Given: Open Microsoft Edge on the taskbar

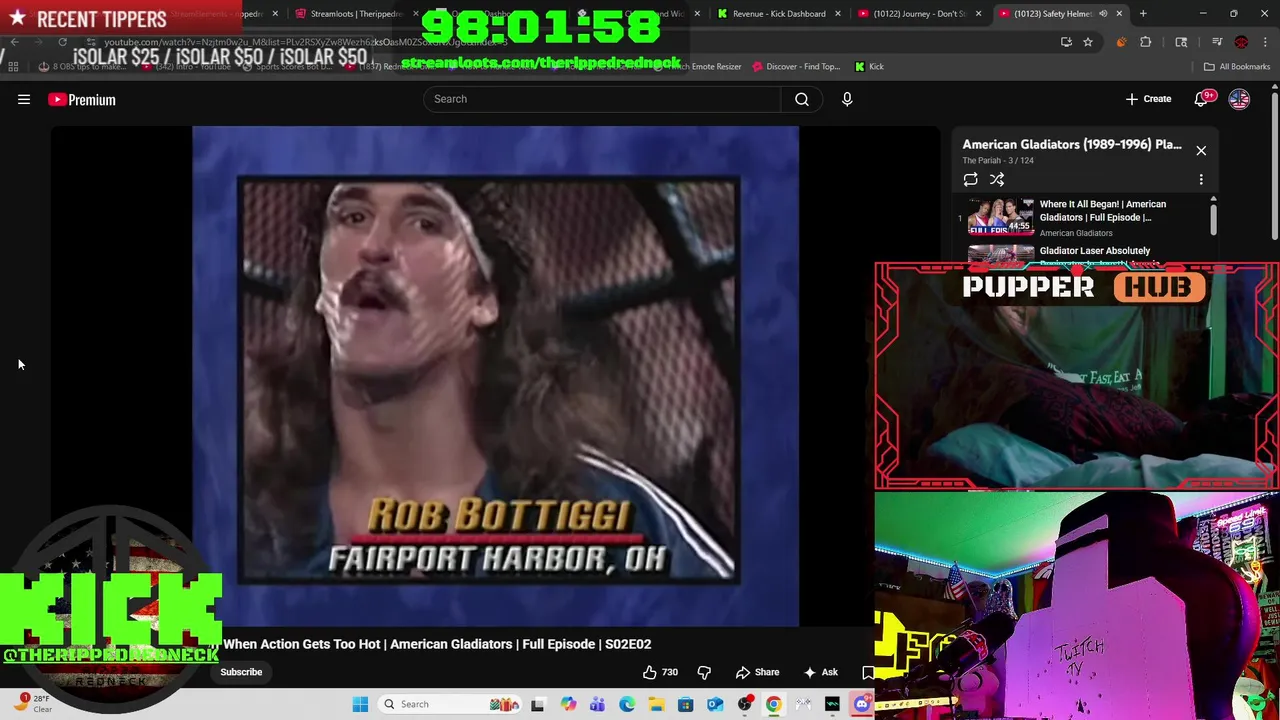Looking at the screenshot, I should (627, 704).
